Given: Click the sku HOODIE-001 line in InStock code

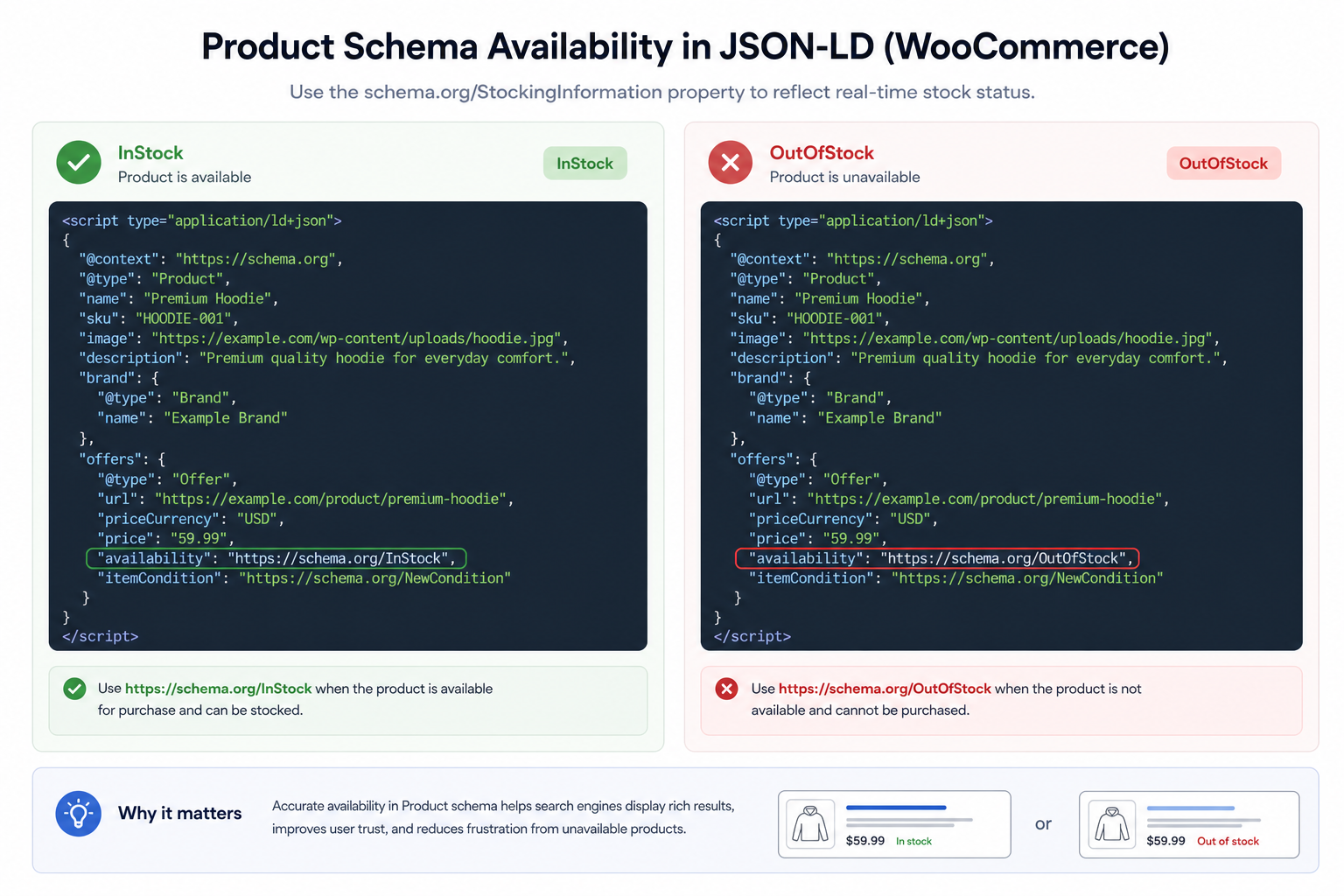Looking at the screenshot, I should coord(158,318).
